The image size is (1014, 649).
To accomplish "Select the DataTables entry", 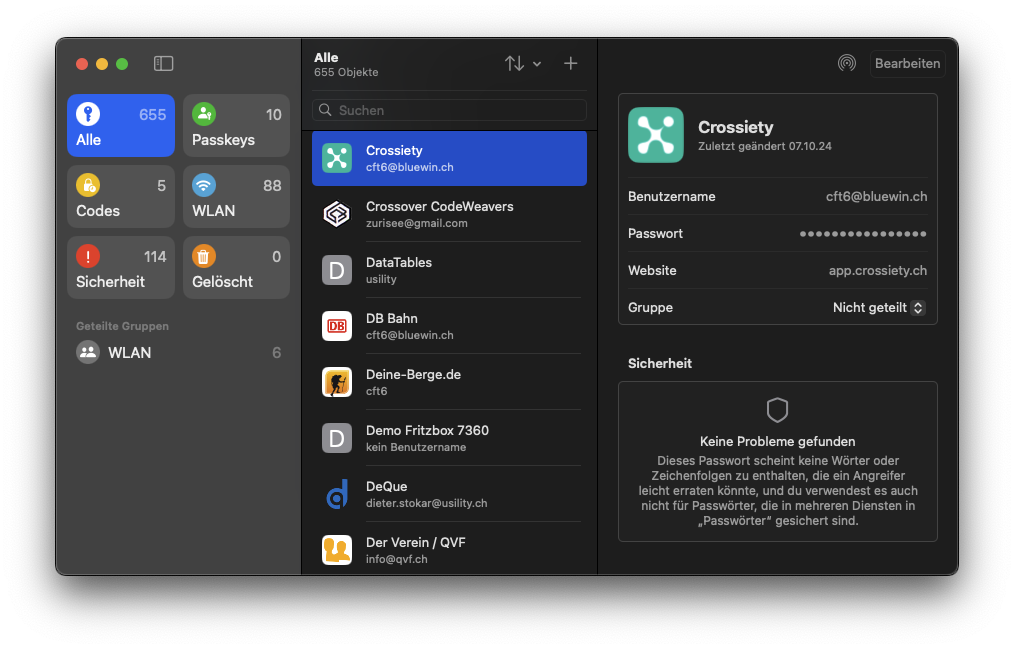I will click(449, 270).
